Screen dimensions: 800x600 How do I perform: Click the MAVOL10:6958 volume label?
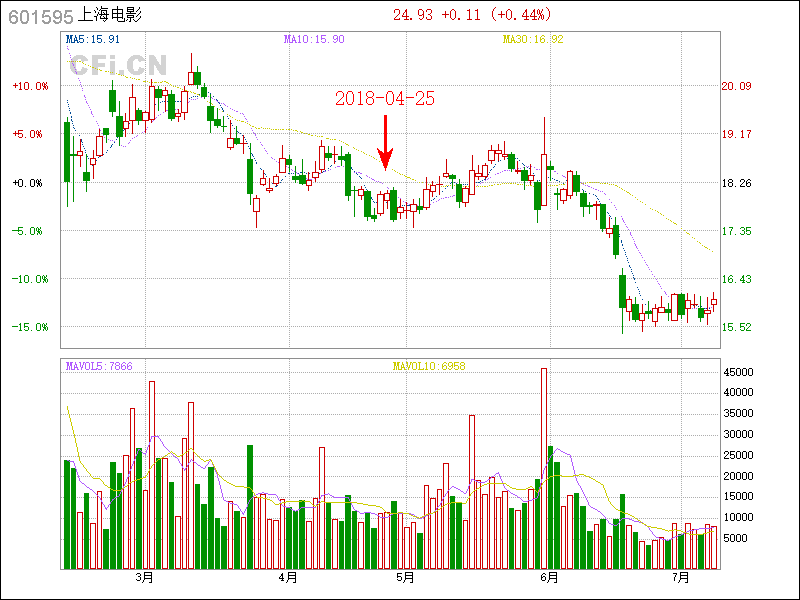tap(429, 366)
